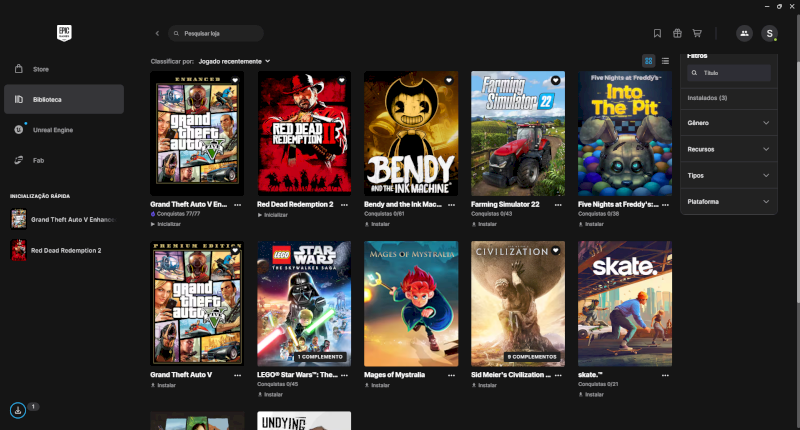800x430 pixels.
Task: Open options menu for Sid Meier's Civilization
Action: 558,375
